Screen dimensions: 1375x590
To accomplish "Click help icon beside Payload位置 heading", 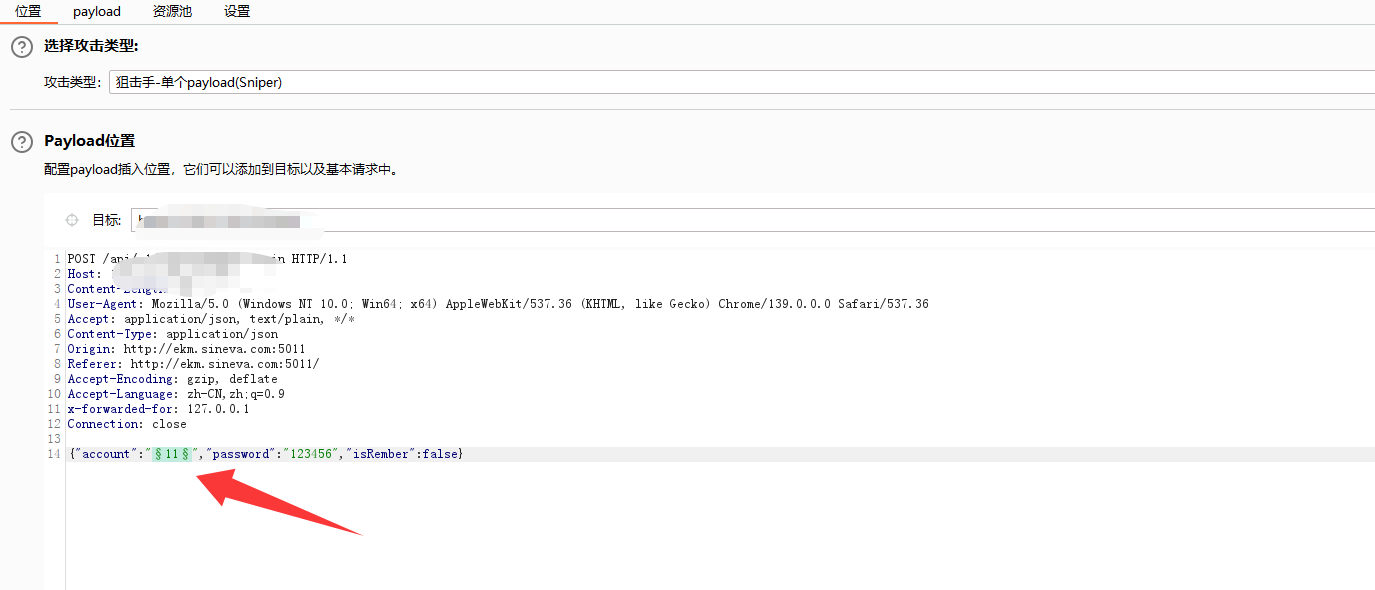I will [21, 142].
